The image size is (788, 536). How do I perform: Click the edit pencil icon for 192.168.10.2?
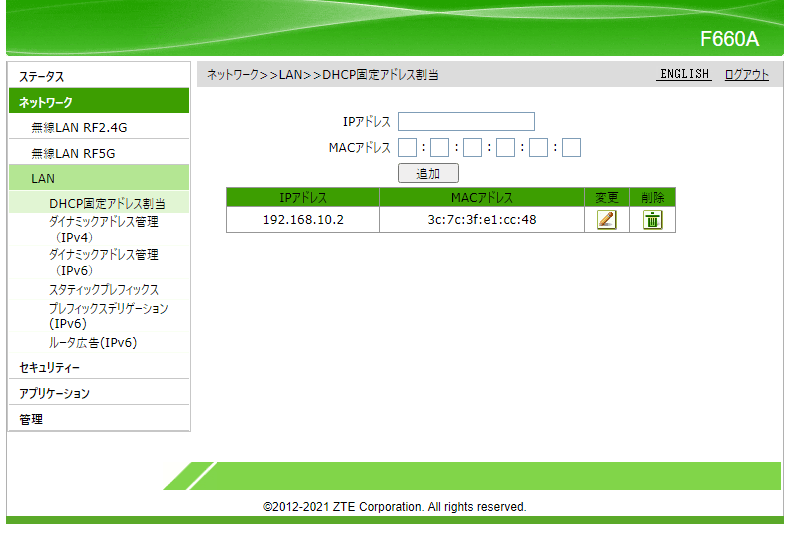point(606,220)
